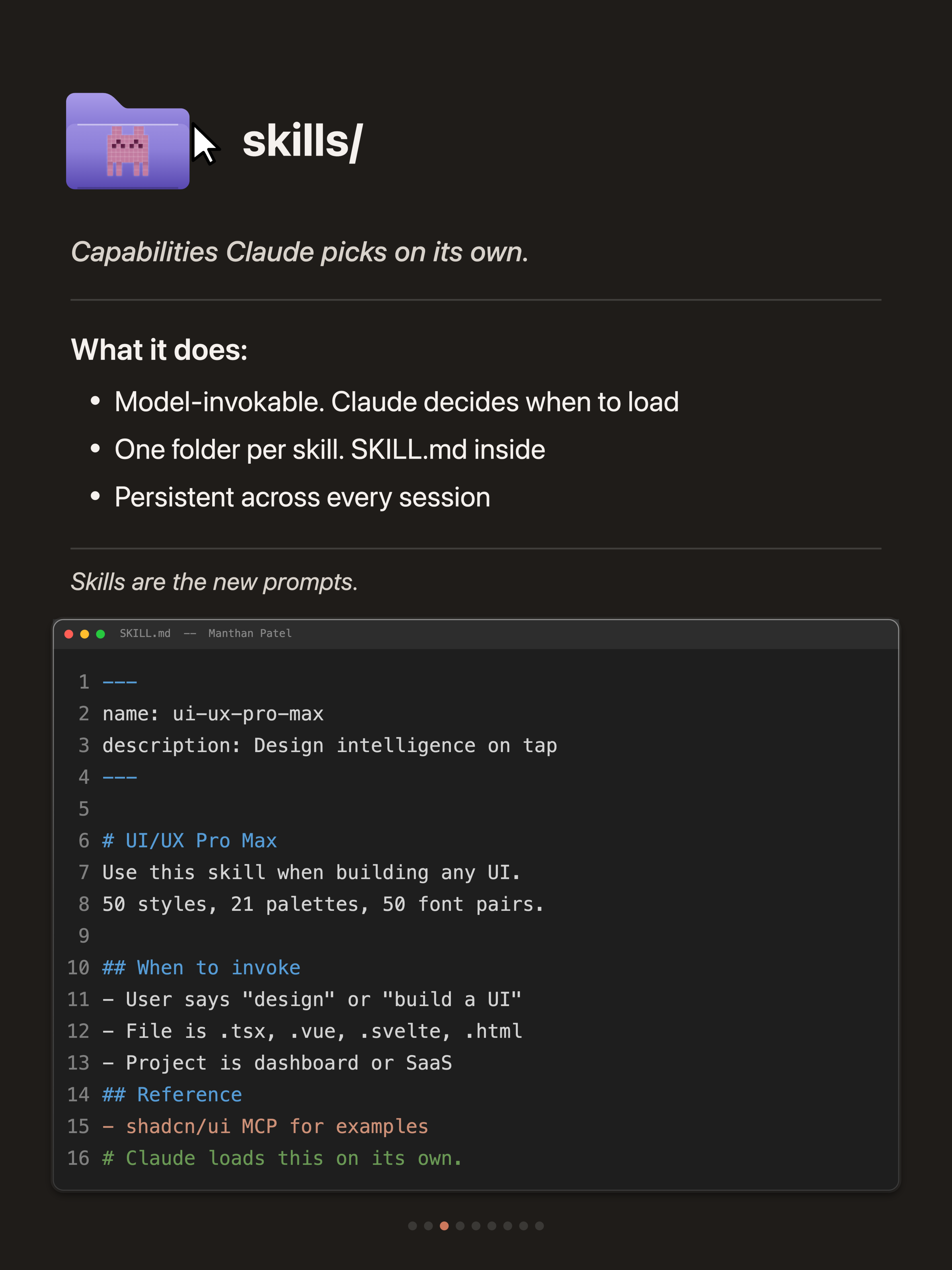
Task: Jump to the last pagination dot
Action: click(x=539, y=1226)
